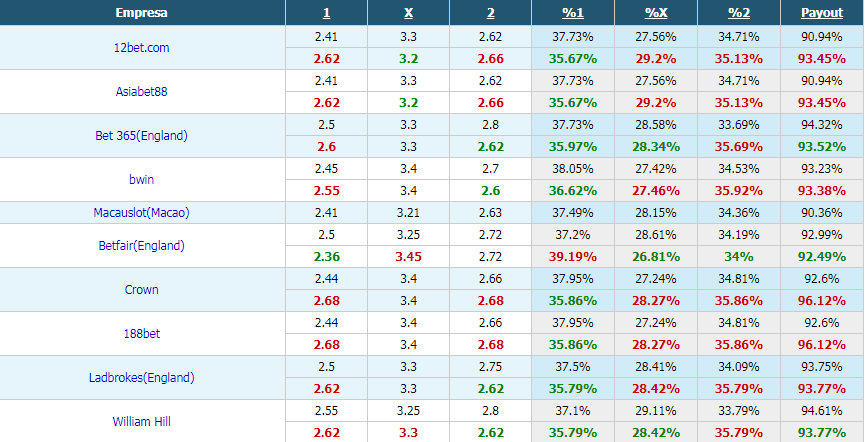Select Ladbrokes %1 value 37.5%
This screenshot has width=866, height=442.
[x=573, y=367]
